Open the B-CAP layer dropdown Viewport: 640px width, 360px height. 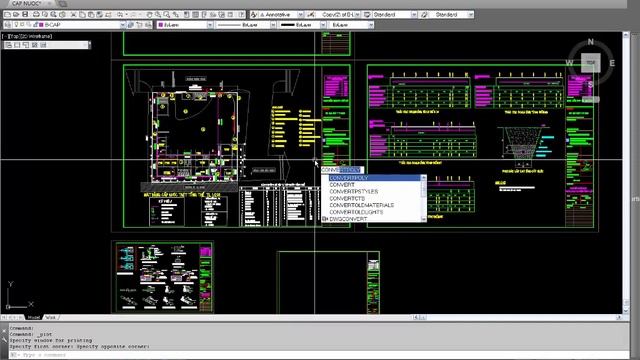coord(122,25)
